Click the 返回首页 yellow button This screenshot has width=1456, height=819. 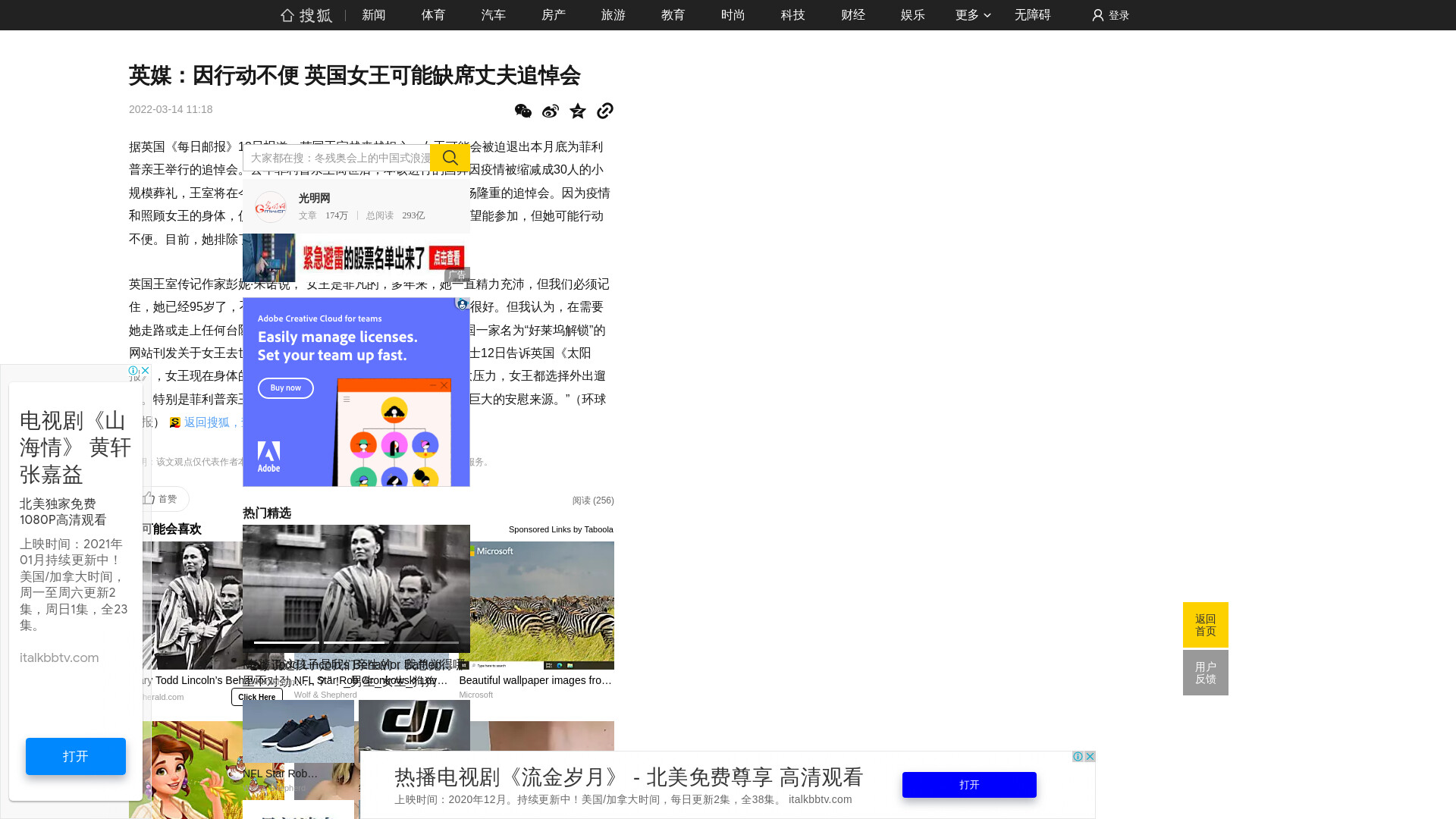(x=1206, y=625)
